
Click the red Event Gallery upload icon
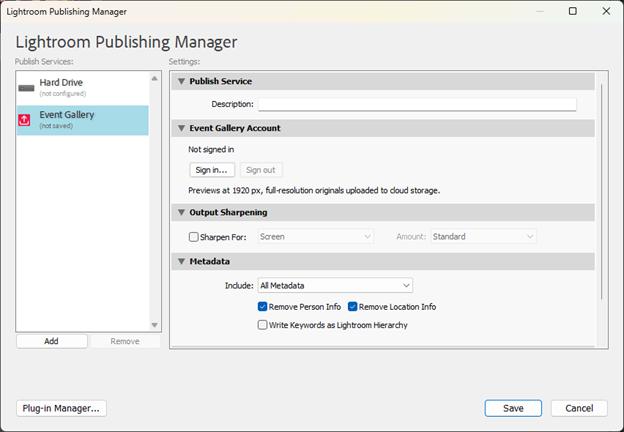point(24,120)
